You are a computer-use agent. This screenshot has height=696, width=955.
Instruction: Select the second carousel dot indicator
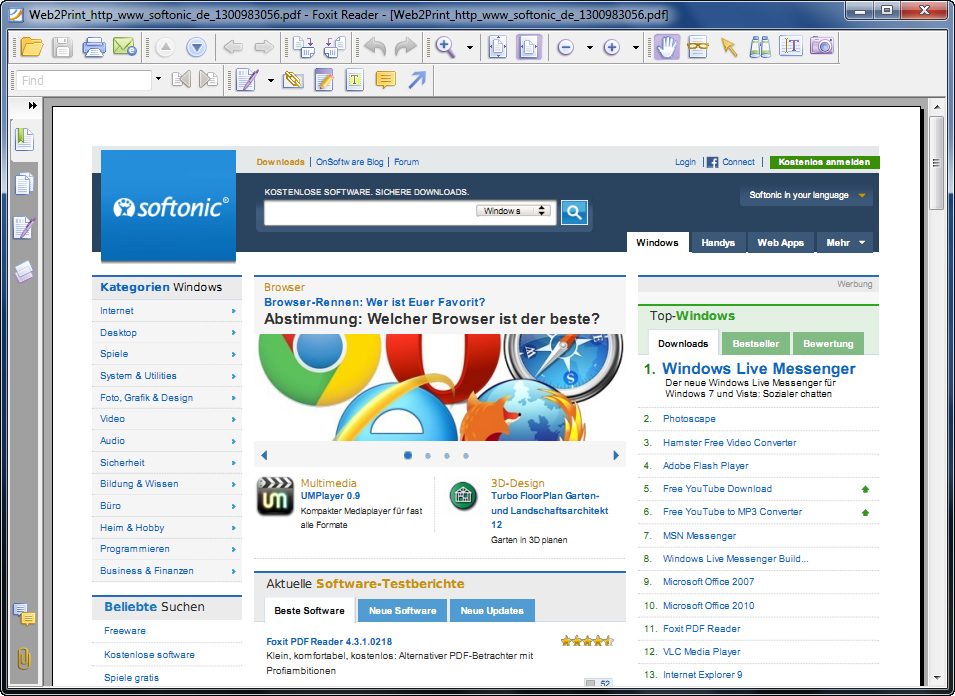tap(428, 455)
